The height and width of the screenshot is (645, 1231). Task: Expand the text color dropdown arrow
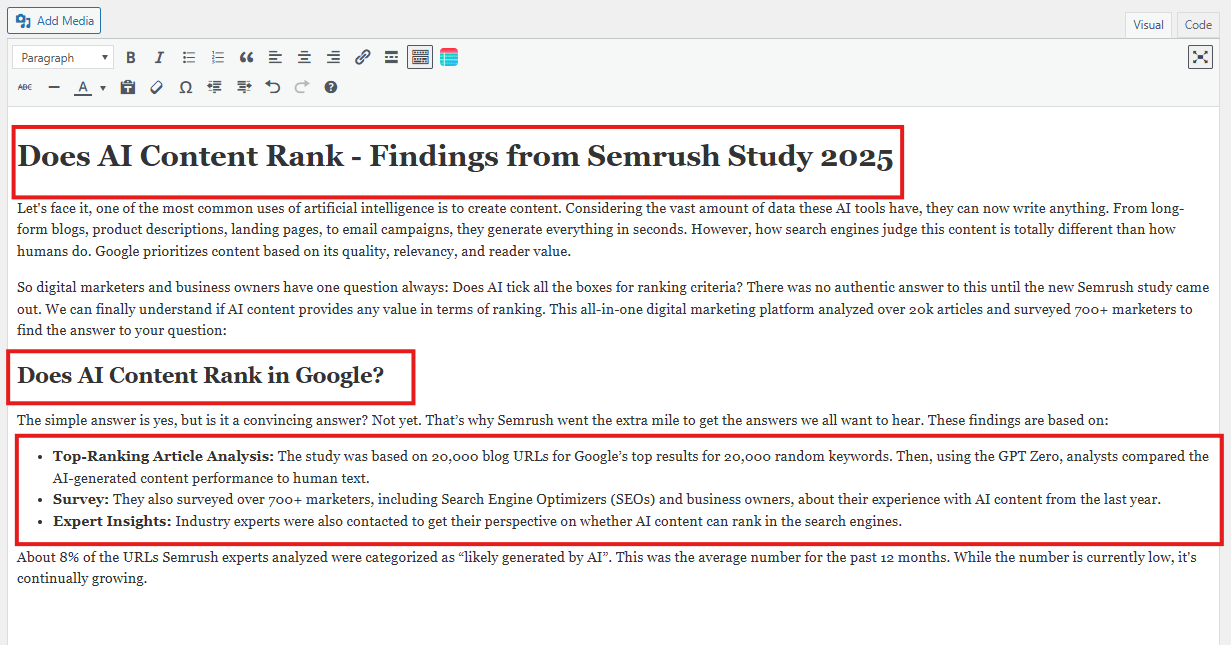(103, 88)
